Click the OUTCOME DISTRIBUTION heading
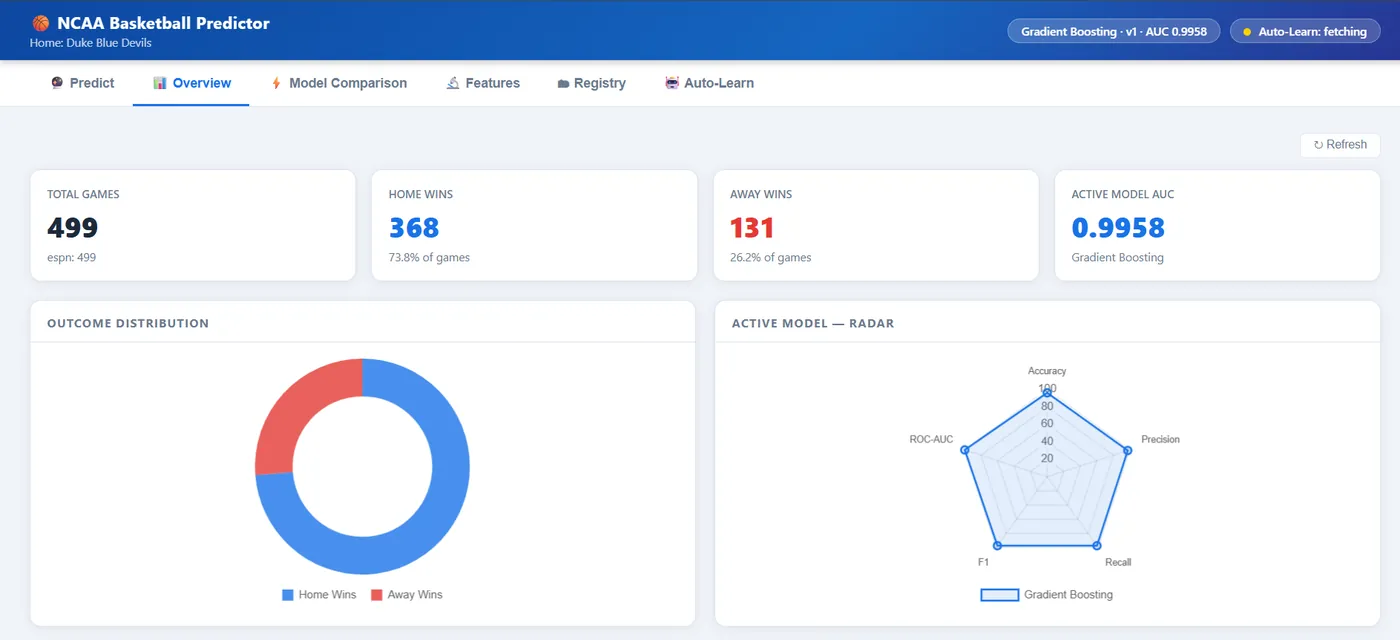This screenshot has width=1400, height=640. click(x=128, y=324)
